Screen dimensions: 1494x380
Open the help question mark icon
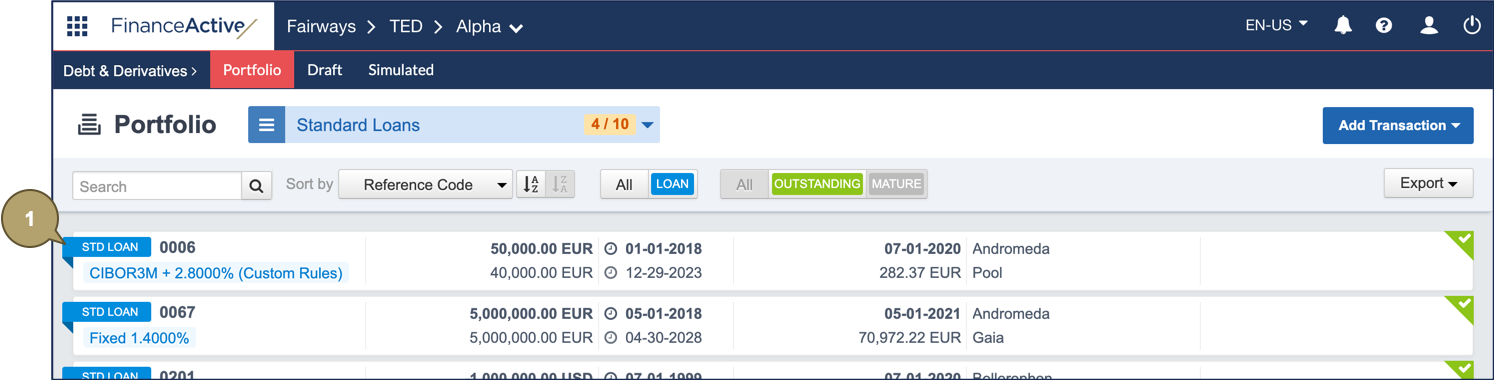pos(1384,26)
